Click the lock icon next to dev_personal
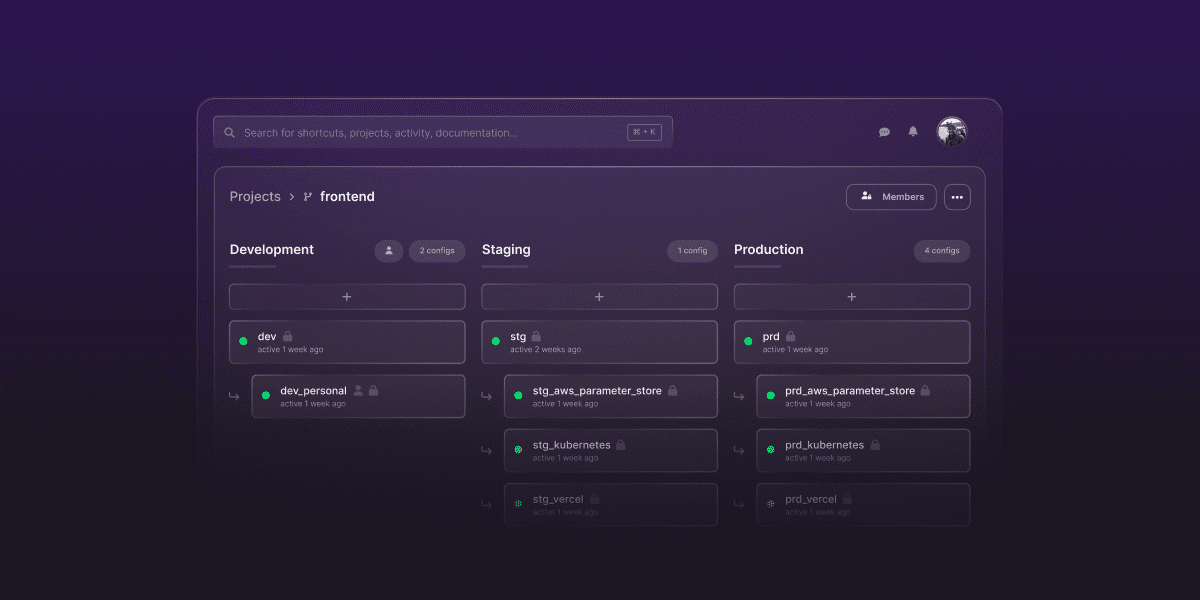This screenshot has height=600, width=1200. (373, 391)
